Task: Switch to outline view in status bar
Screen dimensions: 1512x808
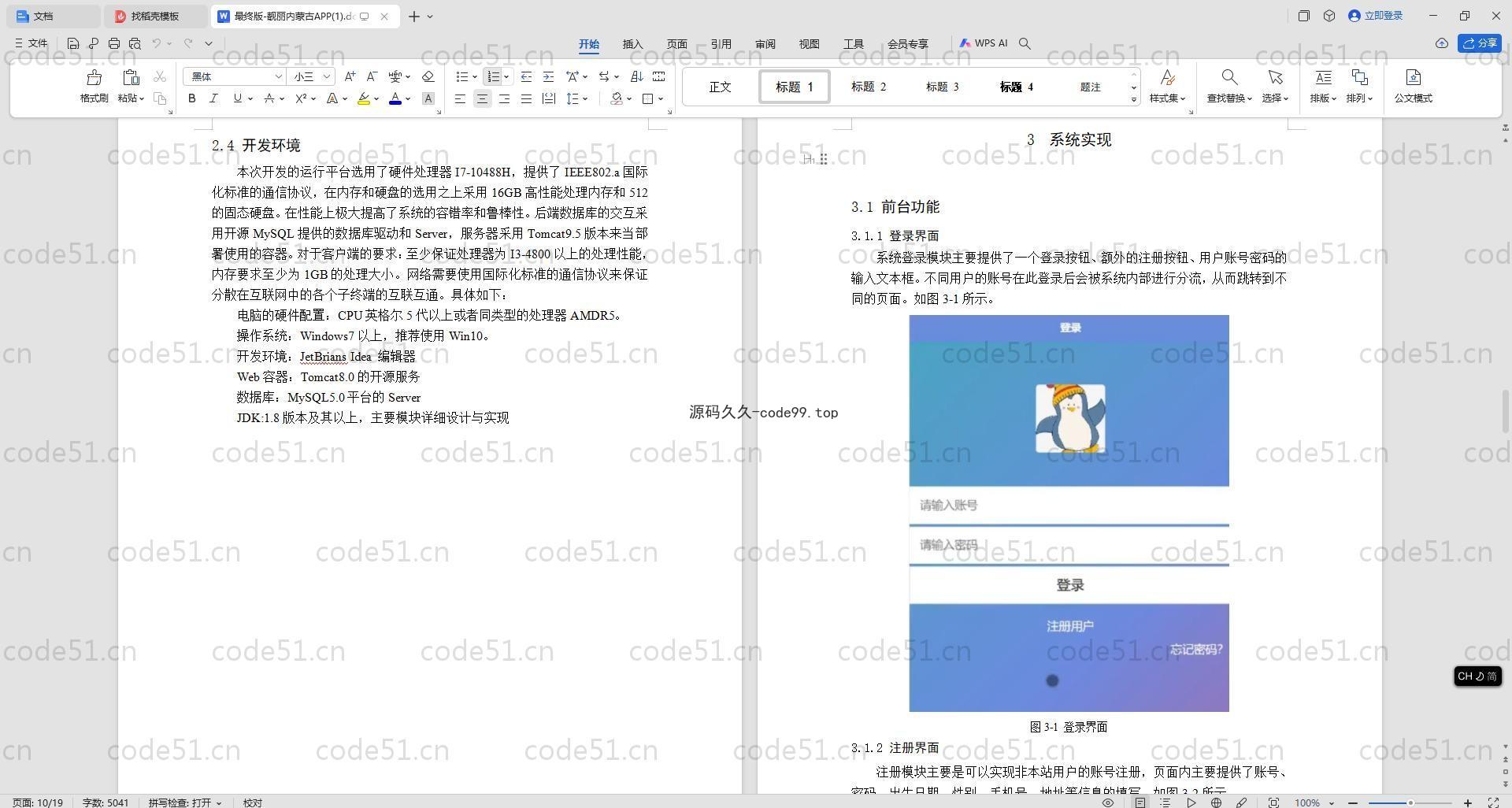Action: pyautogui.click(x=1165, y=802)
